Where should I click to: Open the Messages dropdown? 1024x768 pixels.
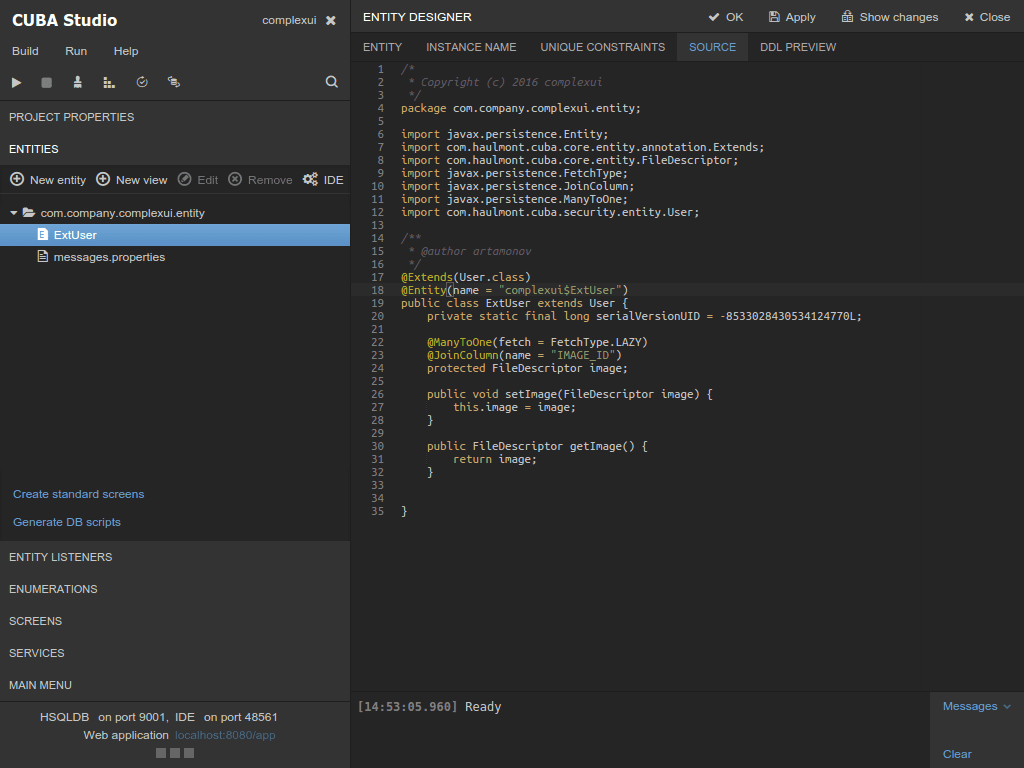click(x=976, y=706)
